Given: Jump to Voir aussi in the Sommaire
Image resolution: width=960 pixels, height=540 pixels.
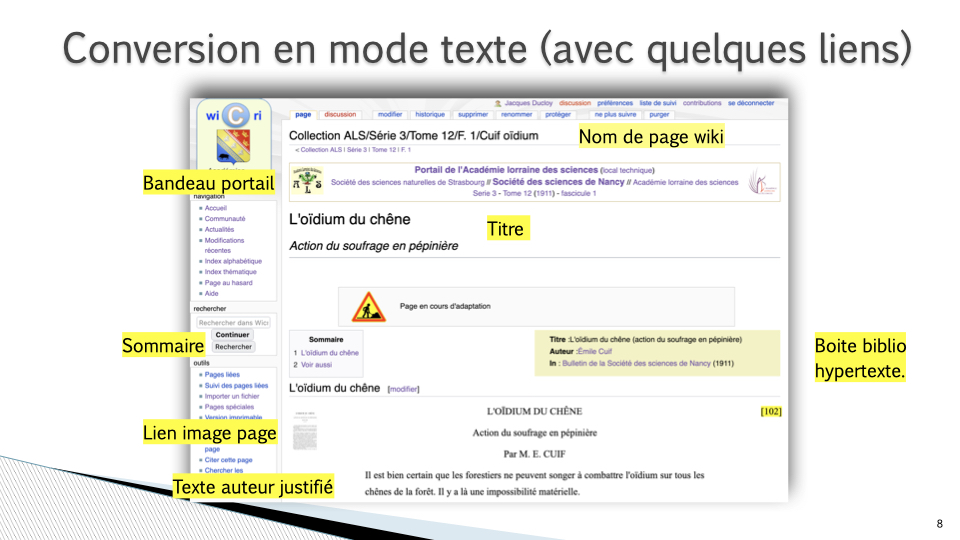Looking at the screenshot, I should click(x=316, y=365).
